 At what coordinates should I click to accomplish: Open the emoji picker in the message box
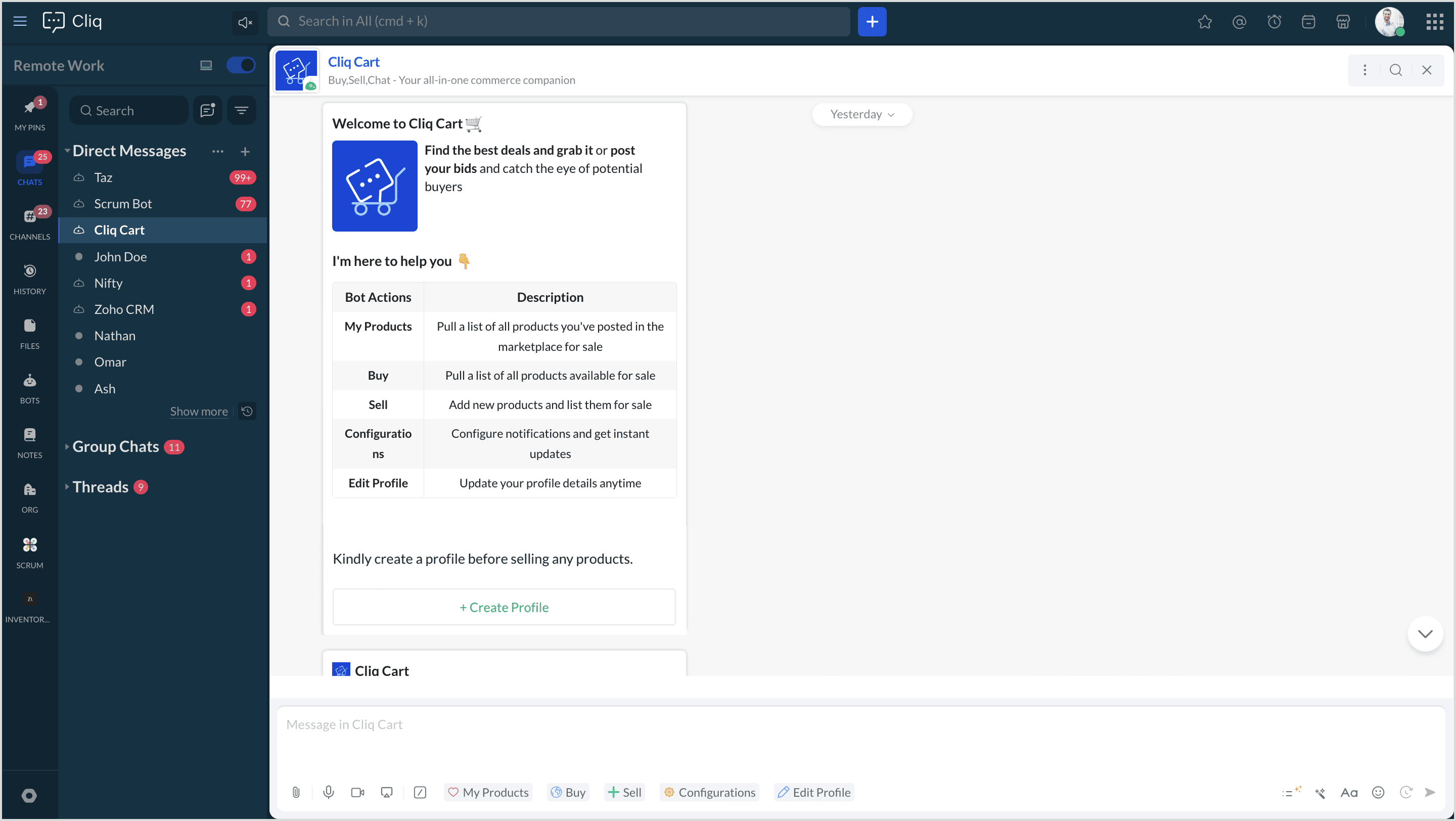(1378, 792)
